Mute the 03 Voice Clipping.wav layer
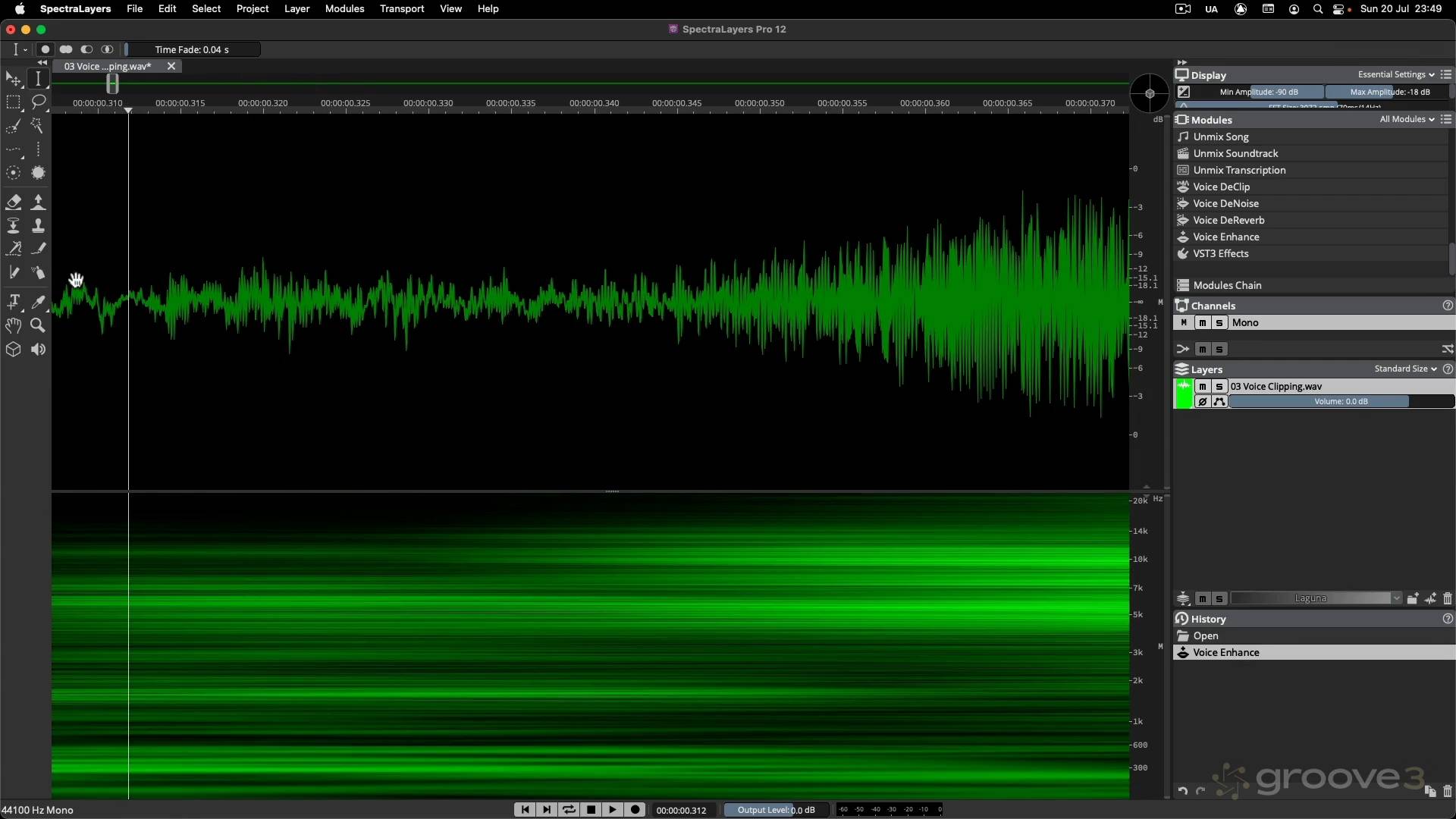 coord(1202,386)
